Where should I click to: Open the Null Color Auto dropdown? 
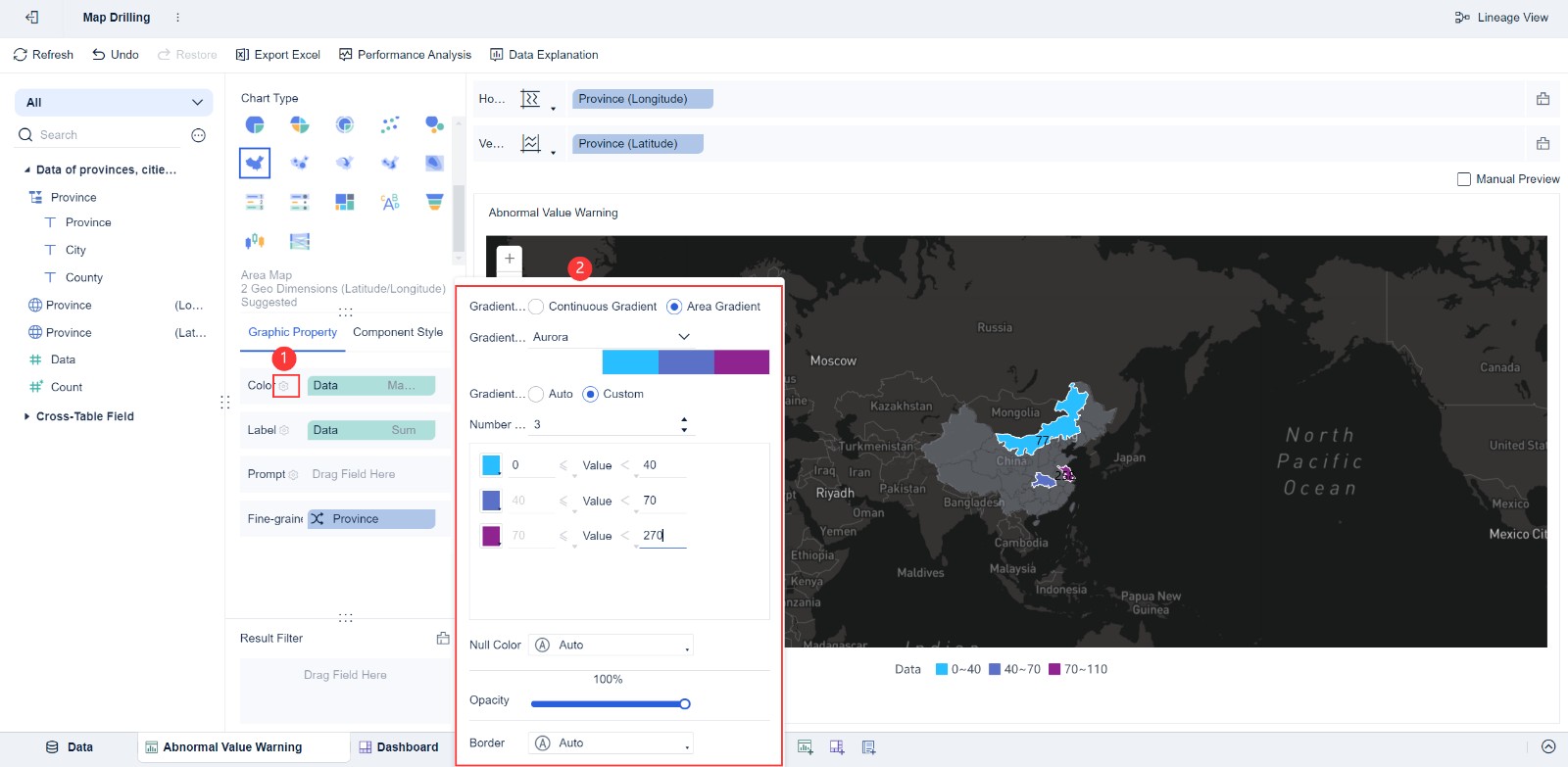(x=611, y=646)
